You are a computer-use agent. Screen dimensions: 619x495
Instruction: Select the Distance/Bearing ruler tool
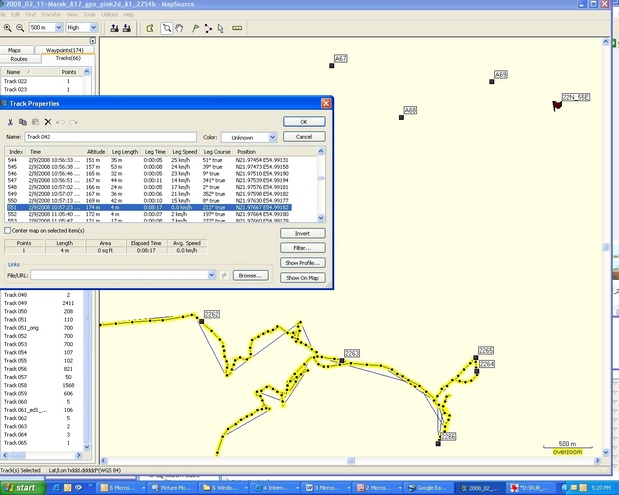click(x=237, y=28)
